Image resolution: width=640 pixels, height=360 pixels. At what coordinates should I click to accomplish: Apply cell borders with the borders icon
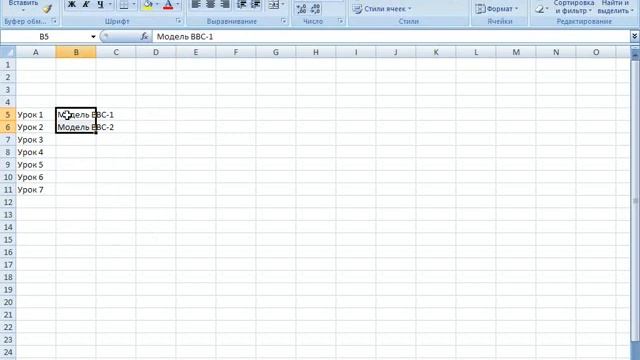[124, 5]
